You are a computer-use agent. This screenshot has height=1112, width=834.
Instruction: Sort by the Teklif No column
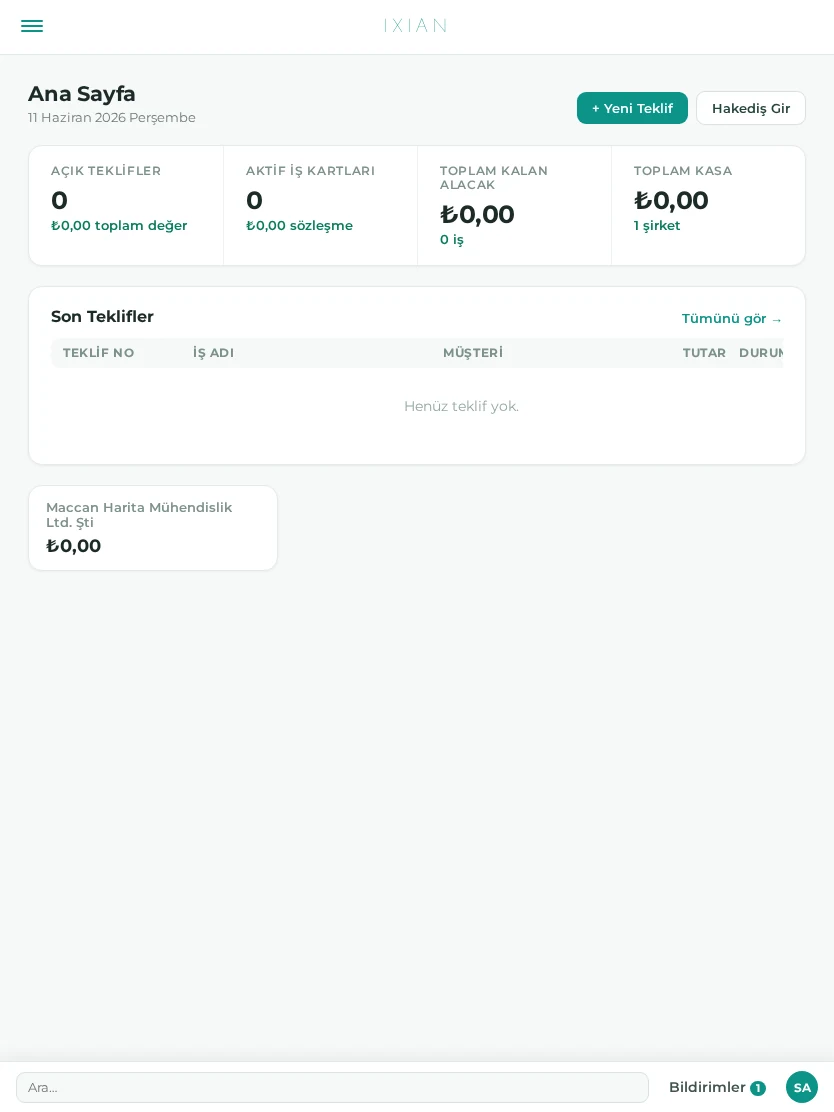99,353
